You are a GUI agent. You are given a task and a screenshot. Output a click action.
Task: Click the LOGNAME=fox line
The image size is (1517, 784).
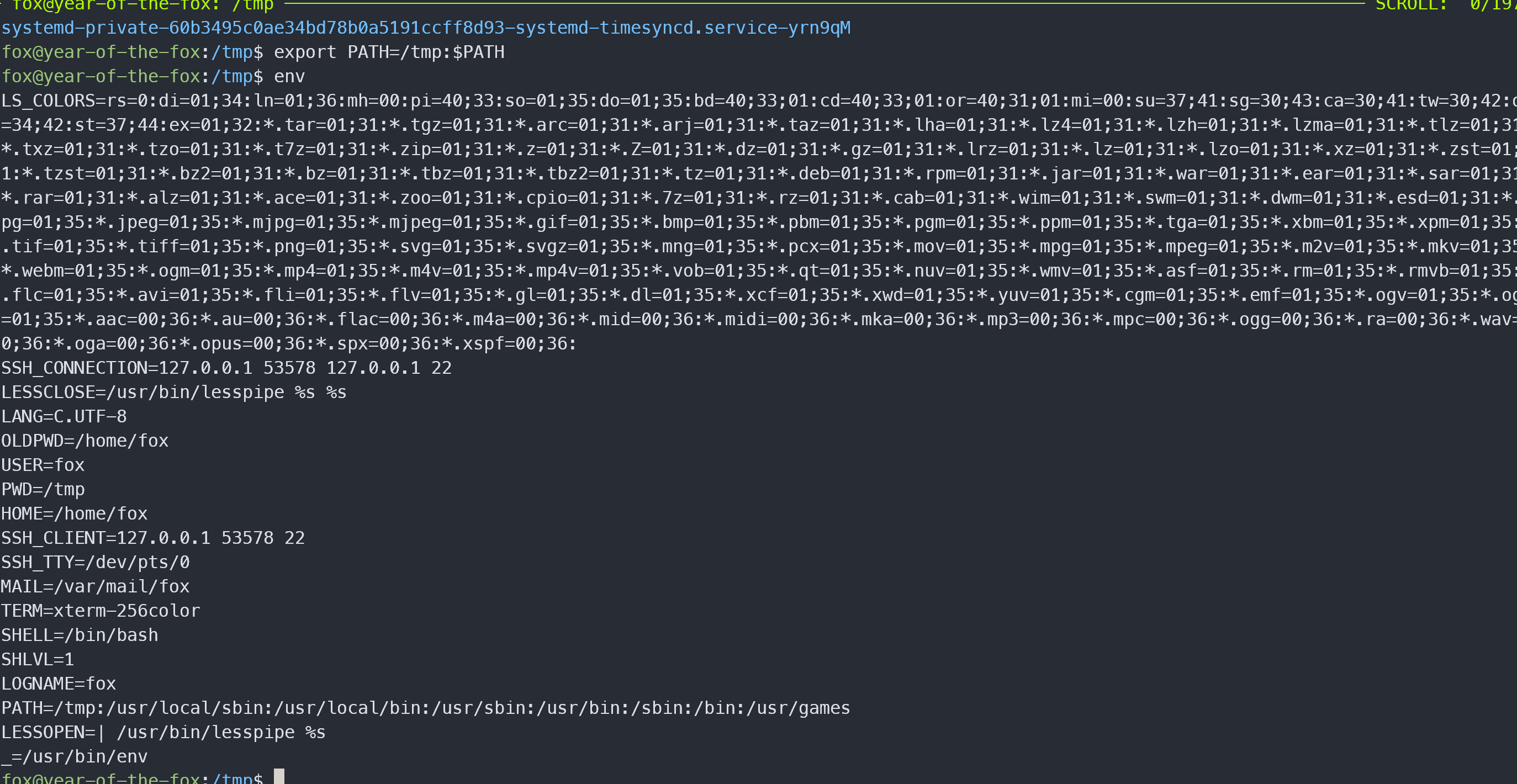point(59,684)
